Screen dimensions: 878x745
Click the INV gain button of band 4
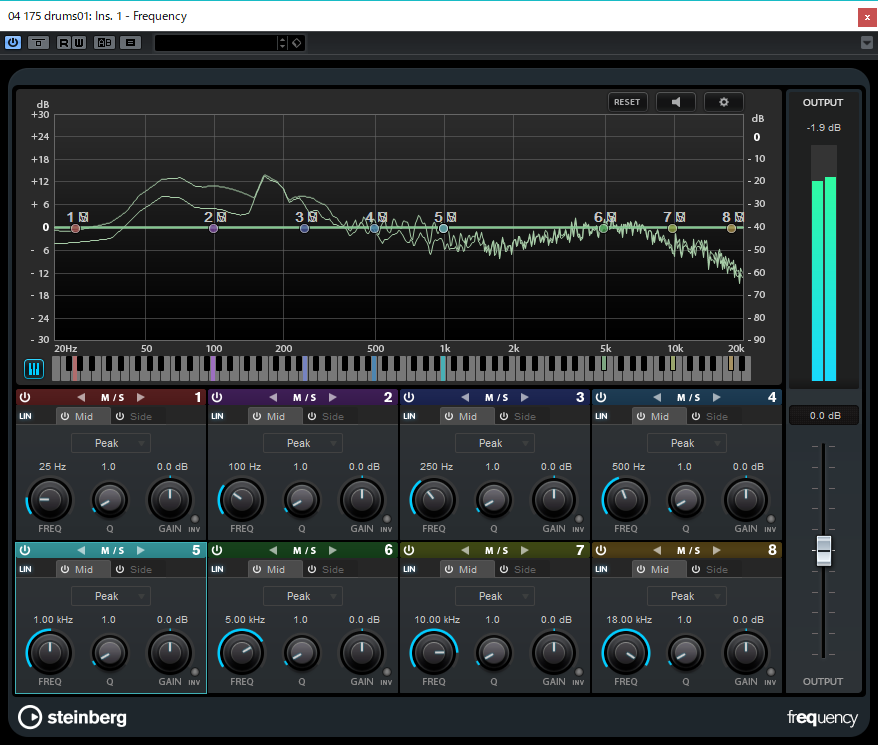pyautogui.click(x=770, y=519)
